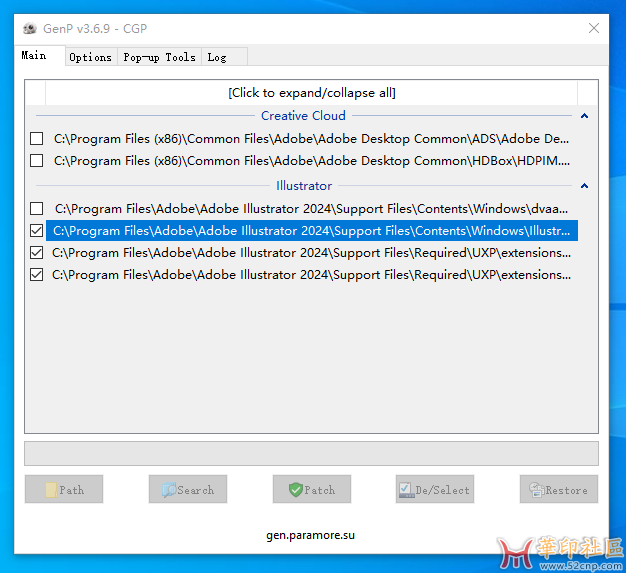Screen dimensions: 626x573
Task: Uncheck the Windows\Illustr... file checkbox
Action: [37, 230]
